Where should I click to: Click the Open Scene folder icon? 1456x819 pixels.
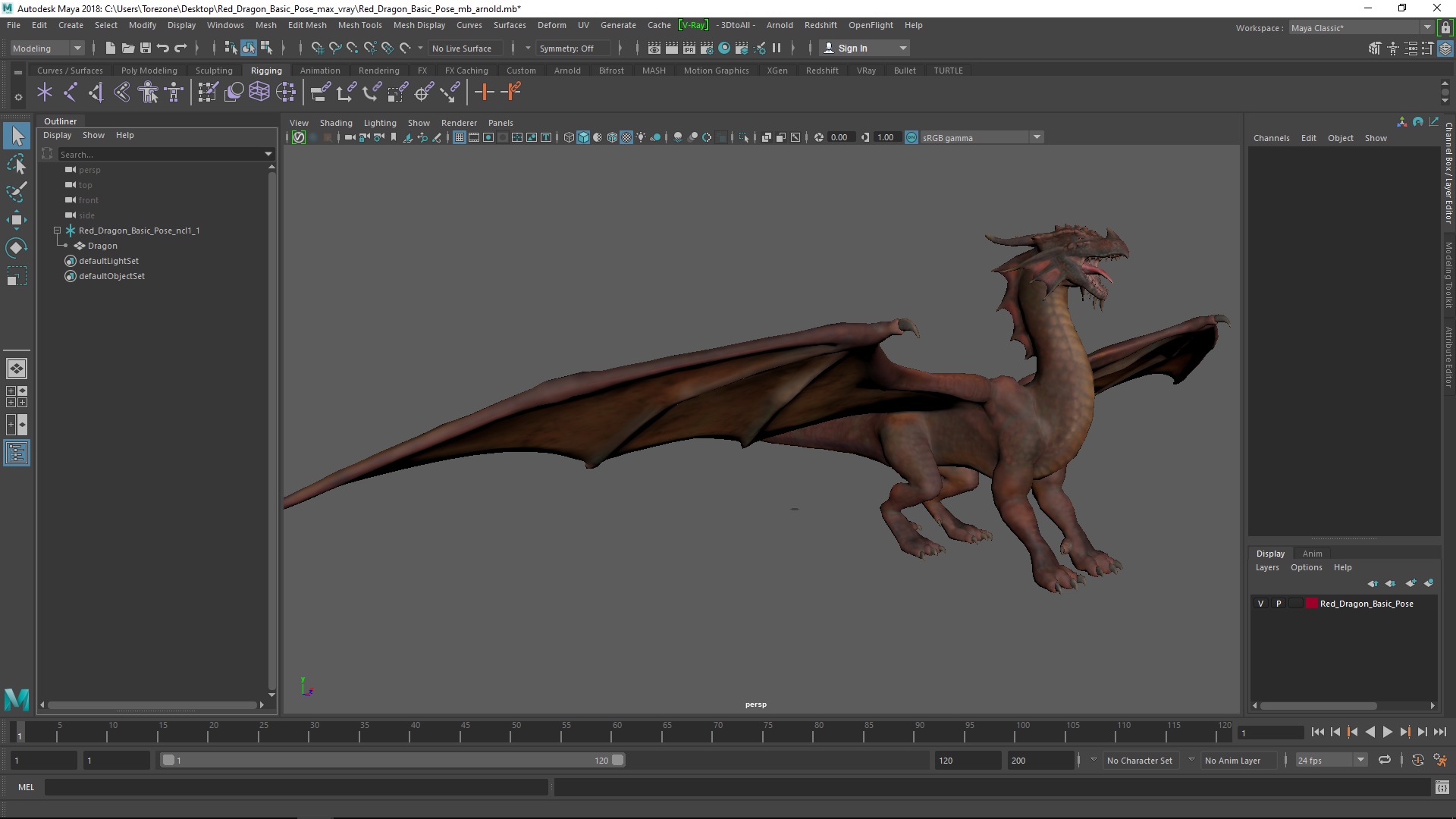(x=128, y=48)
